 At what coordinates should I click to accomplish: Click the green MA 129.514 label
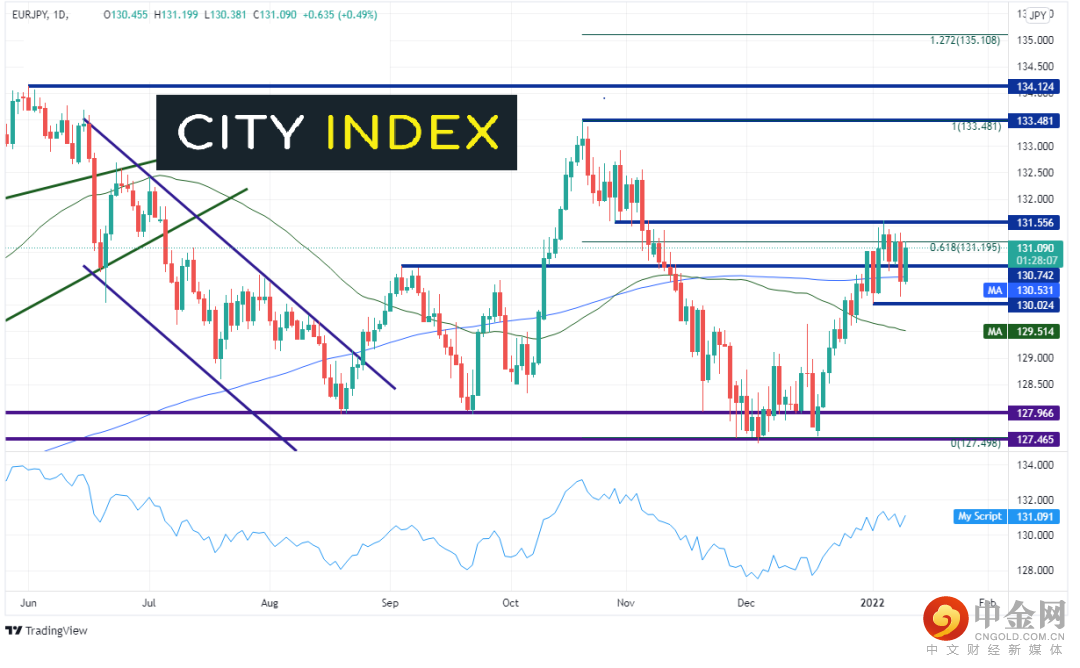[1022, 332]
